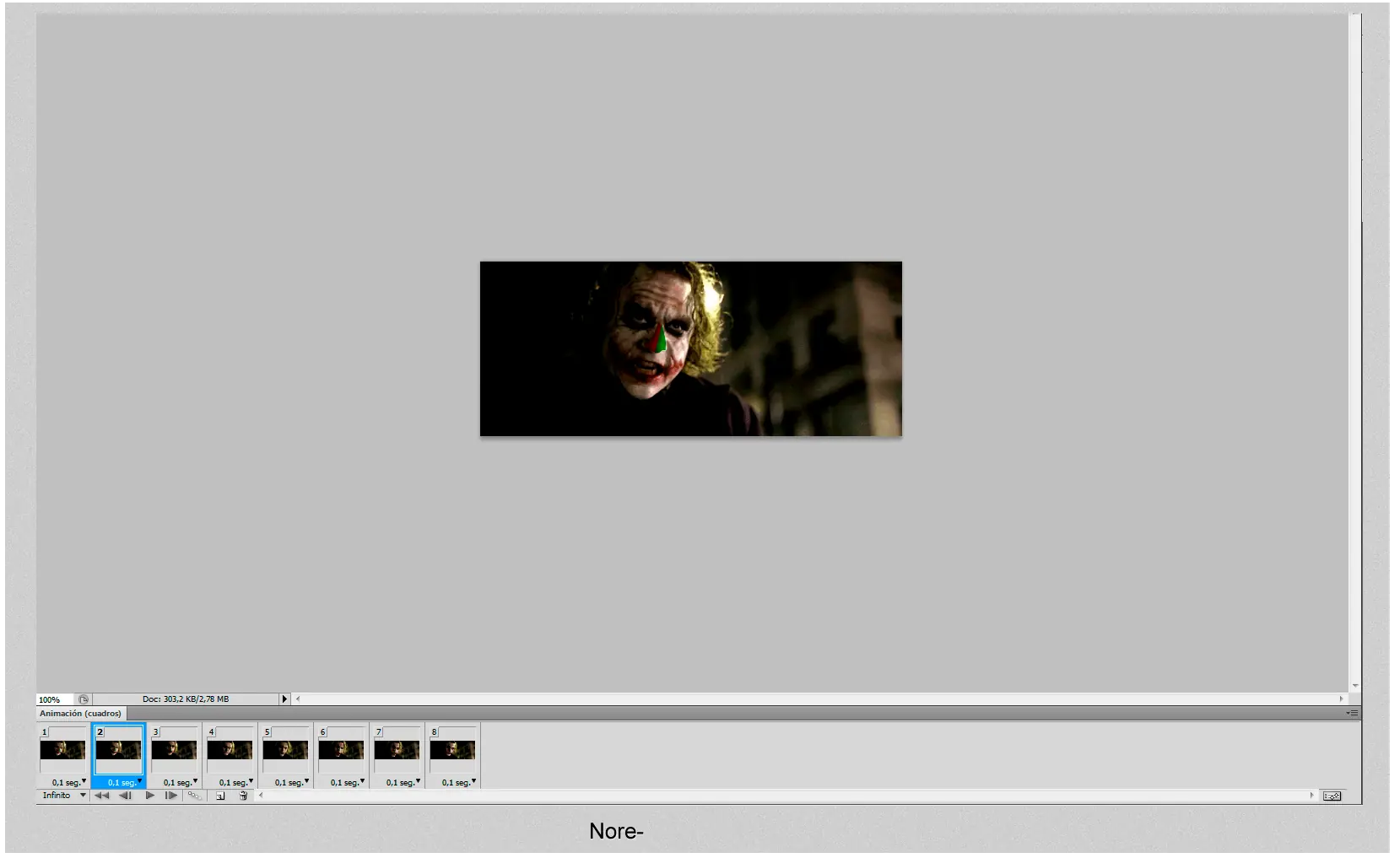The width and height of the screenshot is (1400, 858).
Task: Play the frame animation
Action: [x=149, y=796]
